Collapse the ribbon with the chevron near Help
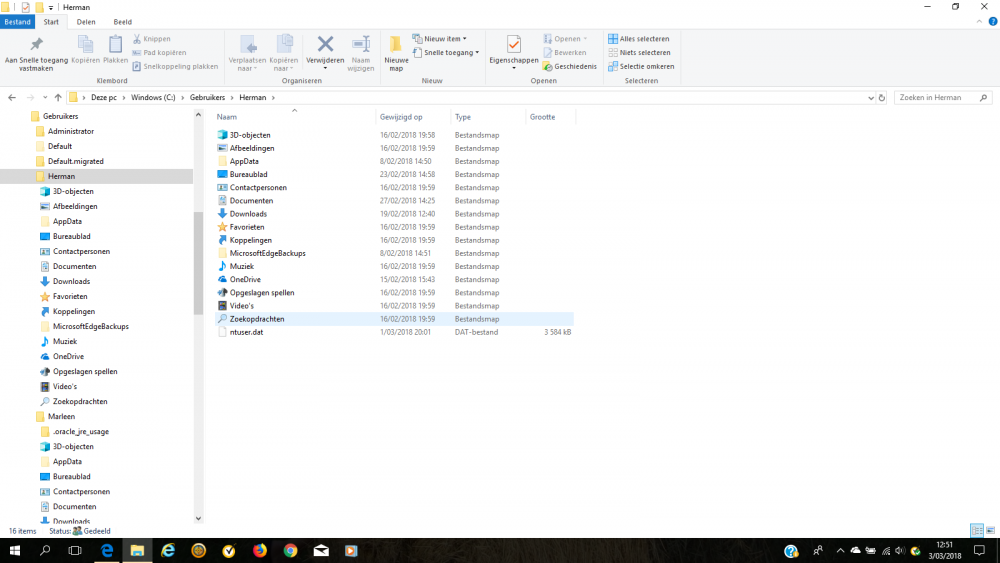Viewport: 1000px width, 563px height. coord(977,21)
